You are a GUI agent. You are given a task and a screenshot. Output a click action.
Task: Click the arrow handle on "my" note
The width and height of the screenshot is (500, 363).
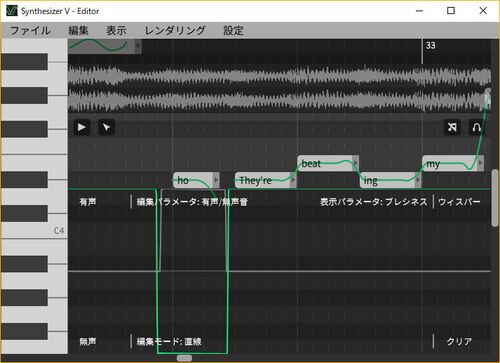click(x=481, y=163)
